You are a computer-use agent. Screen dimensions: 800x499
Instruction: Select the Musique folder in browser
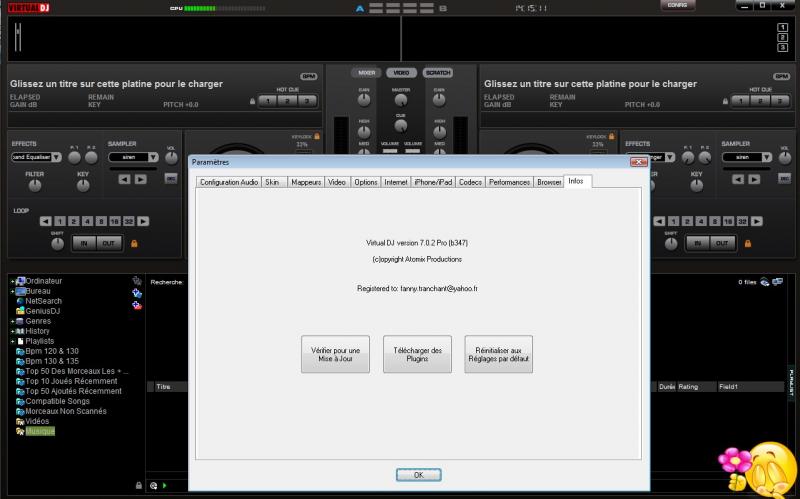40,431
